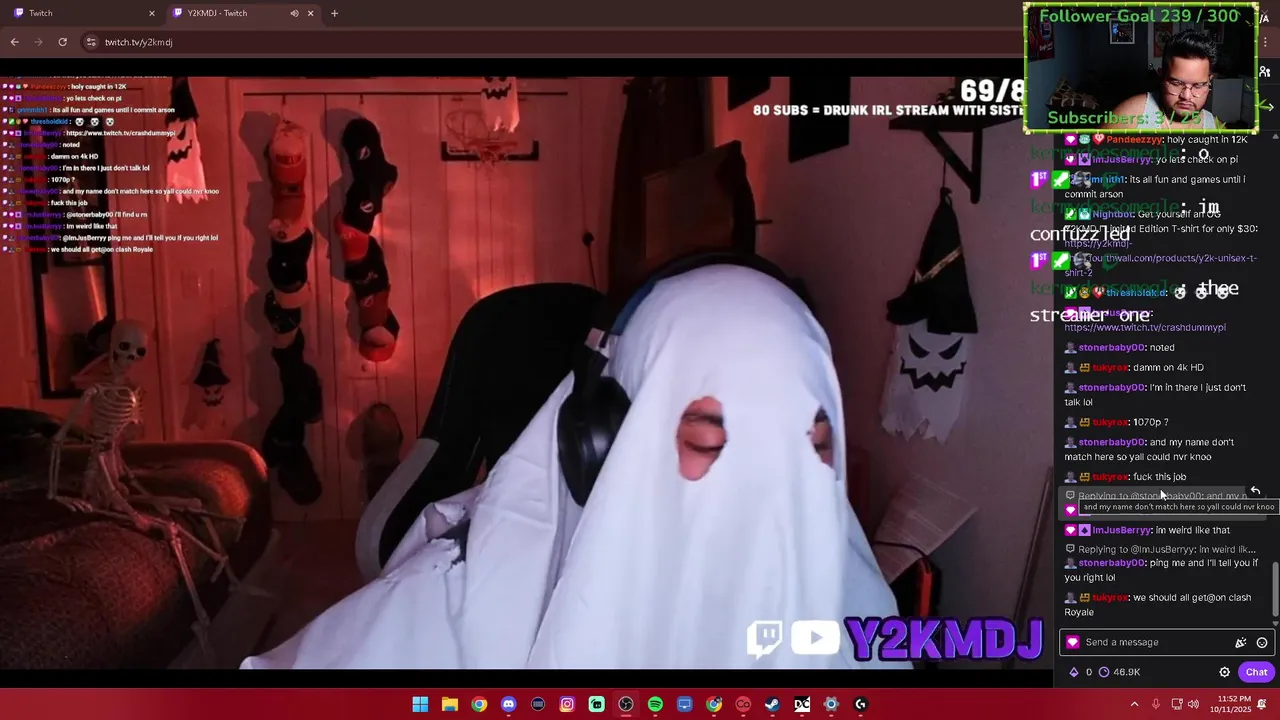1280x720 pixels.
Task: Click ImJusBerryy username on 'im weird like that'
Action: coord(1122,530)
